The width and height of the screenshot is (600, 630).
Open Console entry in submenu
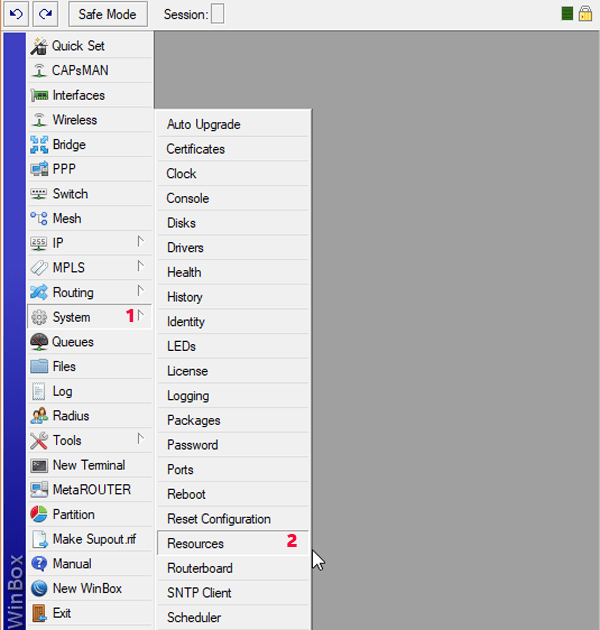(233, 198)
